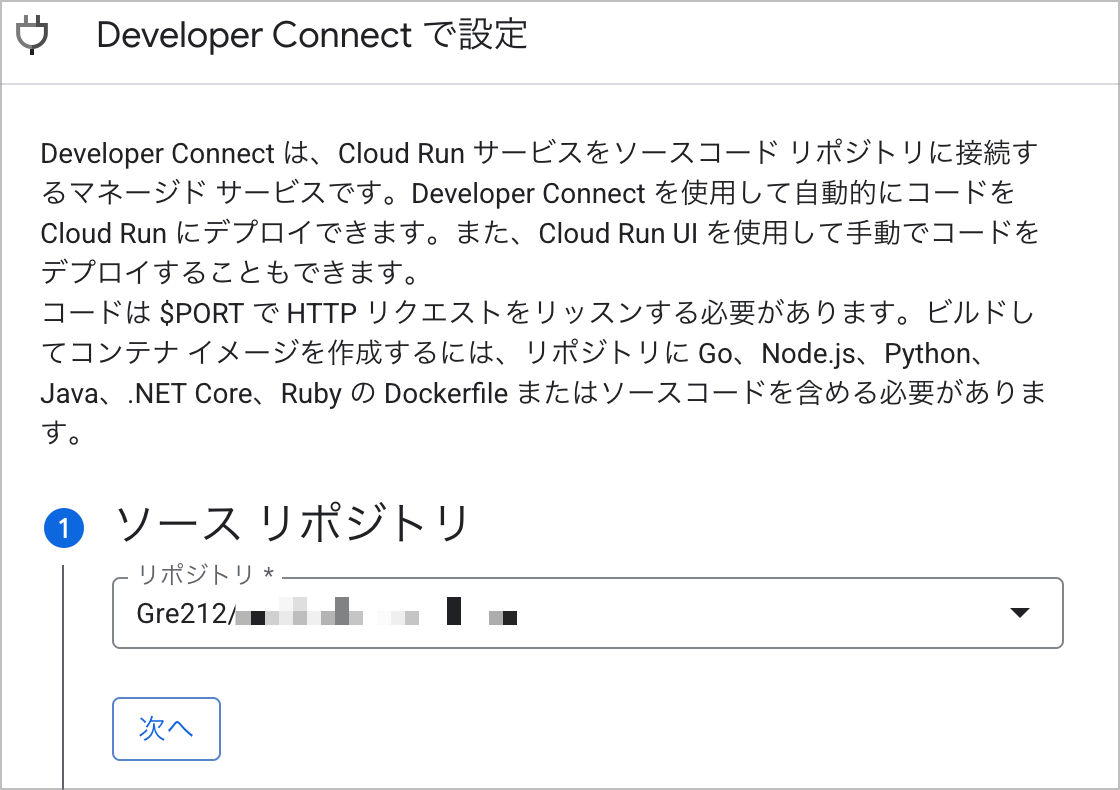This screenshot has width=1120, height=790.
Task: Click the Developer Connect plug icon
Action: (32, 36)
